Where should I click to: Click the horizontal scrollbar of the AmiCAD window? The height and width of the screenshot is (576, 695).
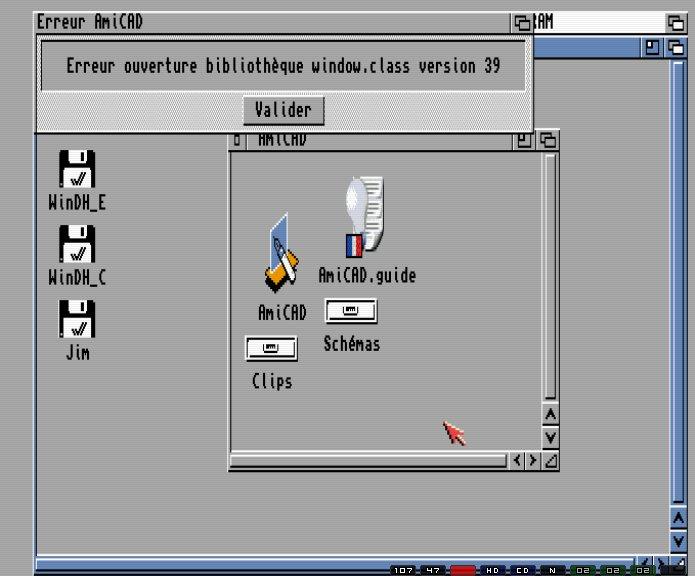tap(368, 461)
